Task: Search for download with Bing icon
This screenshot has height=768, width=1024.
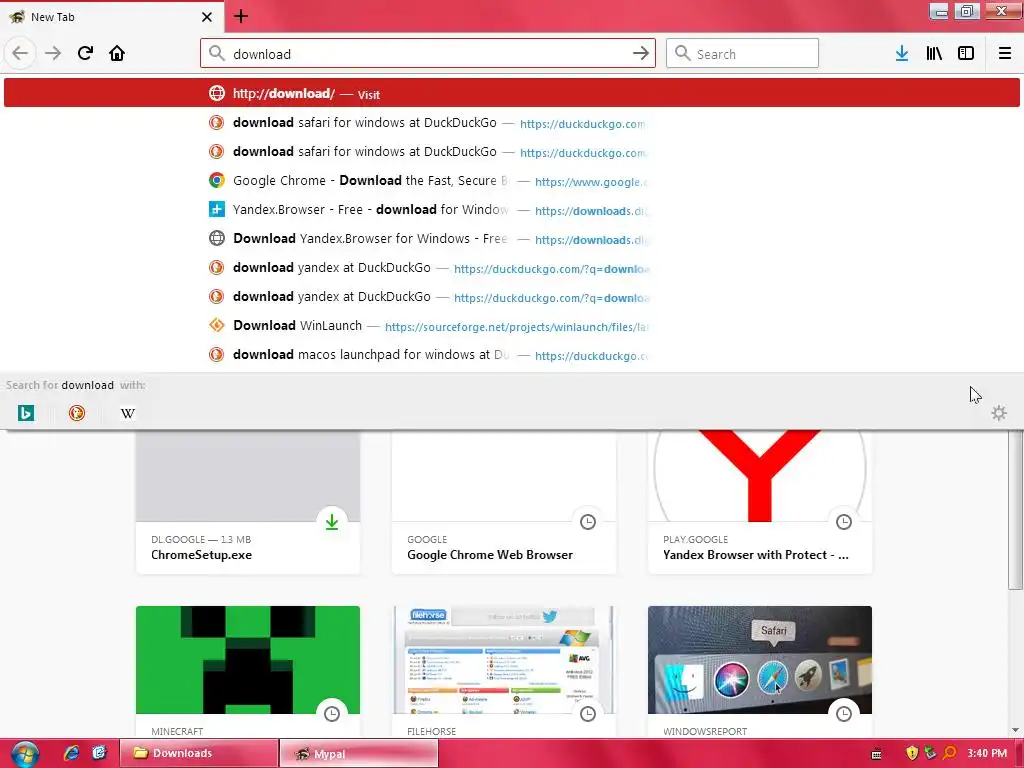Action: 26,413
